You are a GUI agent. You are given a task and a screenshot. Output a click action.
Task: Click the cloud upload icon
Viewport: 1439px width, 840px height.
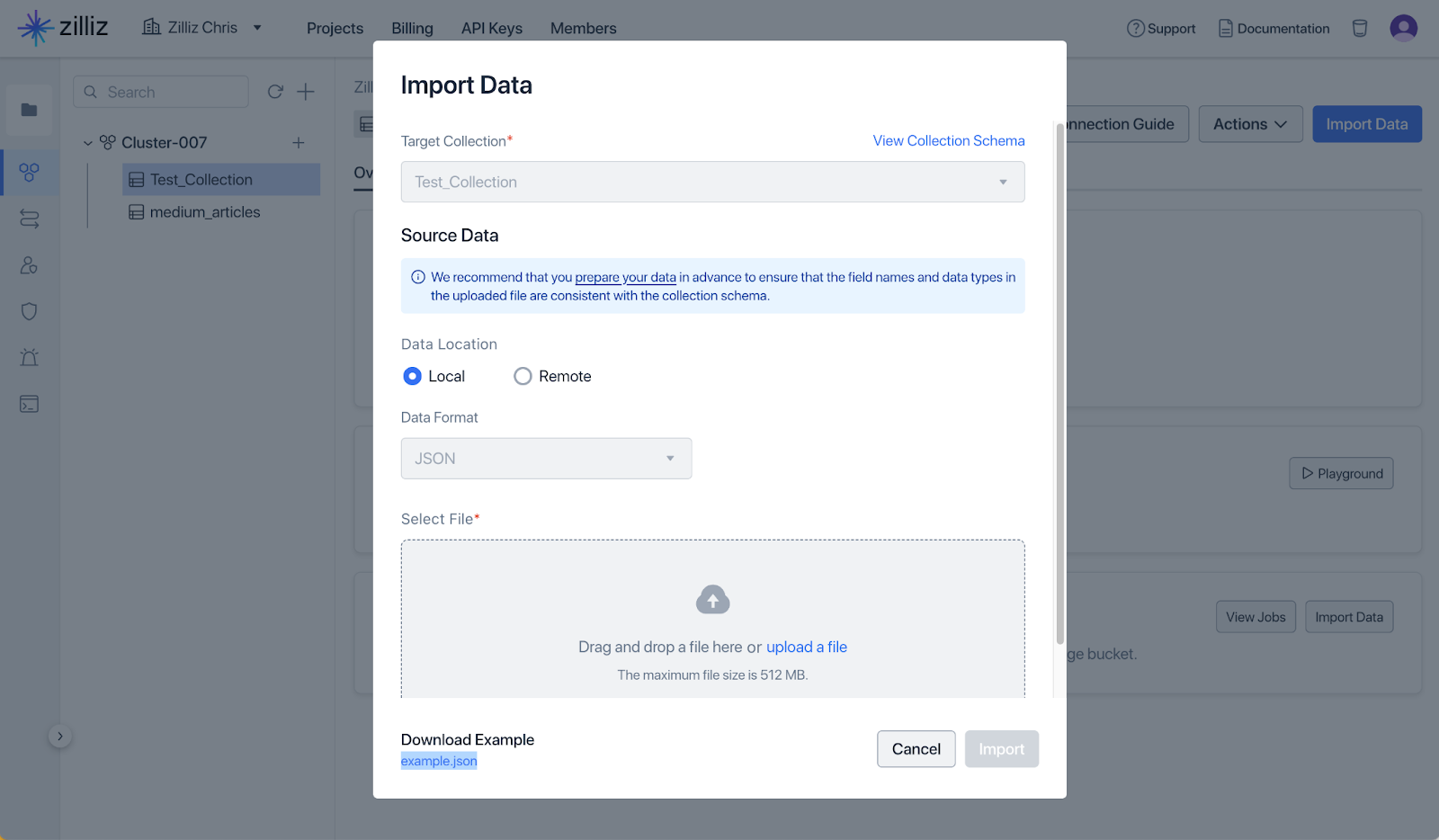[x=712, y=600]
